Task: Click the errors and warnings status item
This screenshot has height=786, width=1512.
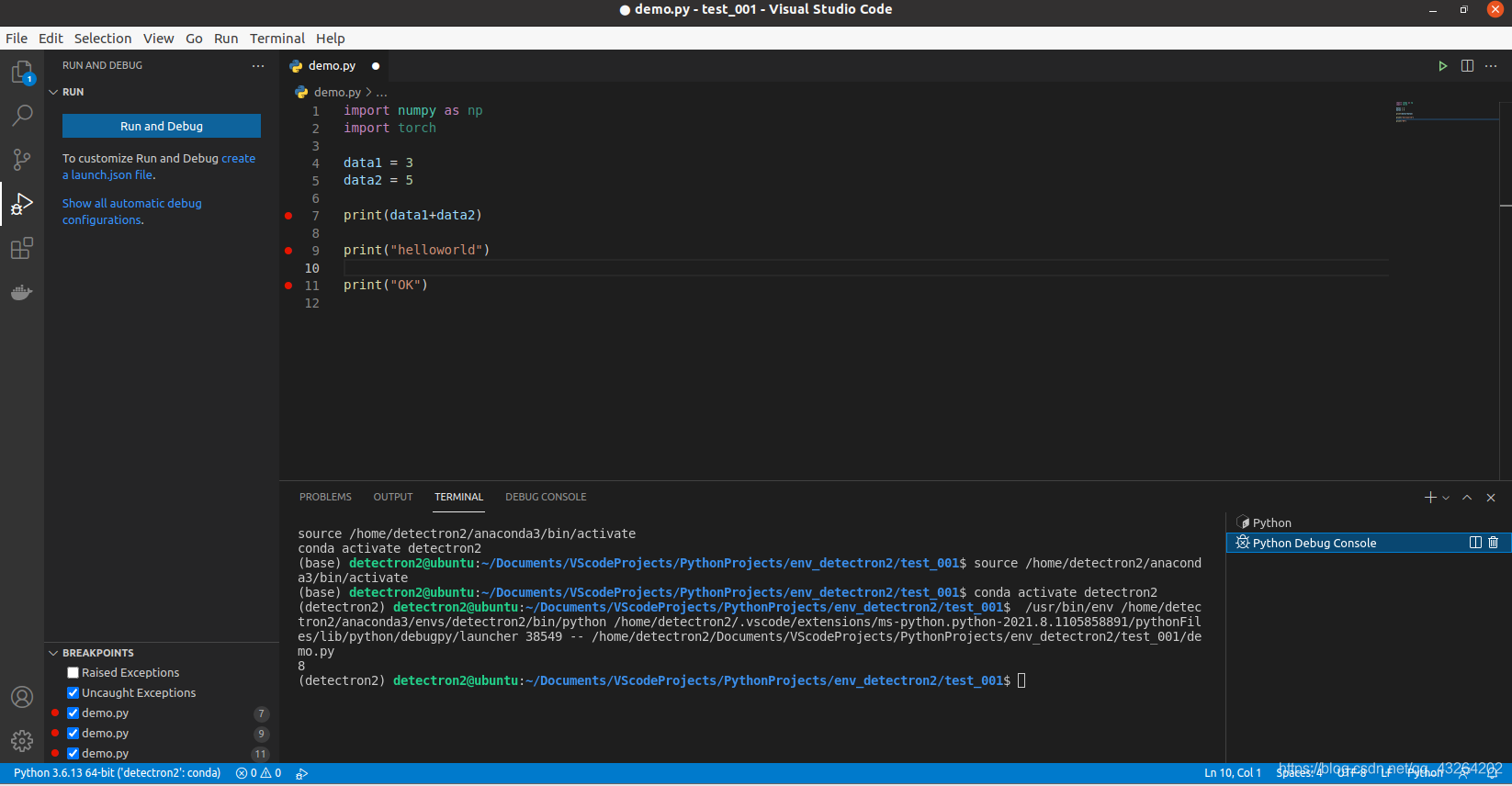Action: [258, 773]
